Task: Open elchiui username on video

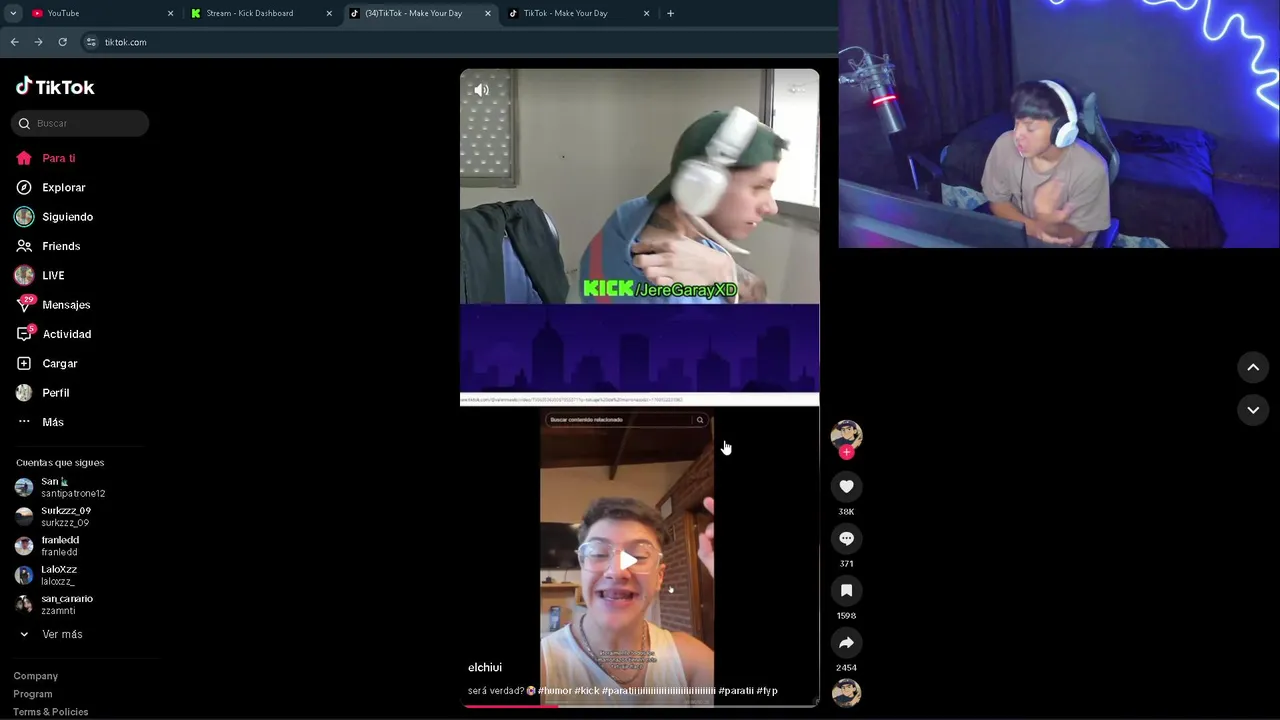Action: point(485,667)
